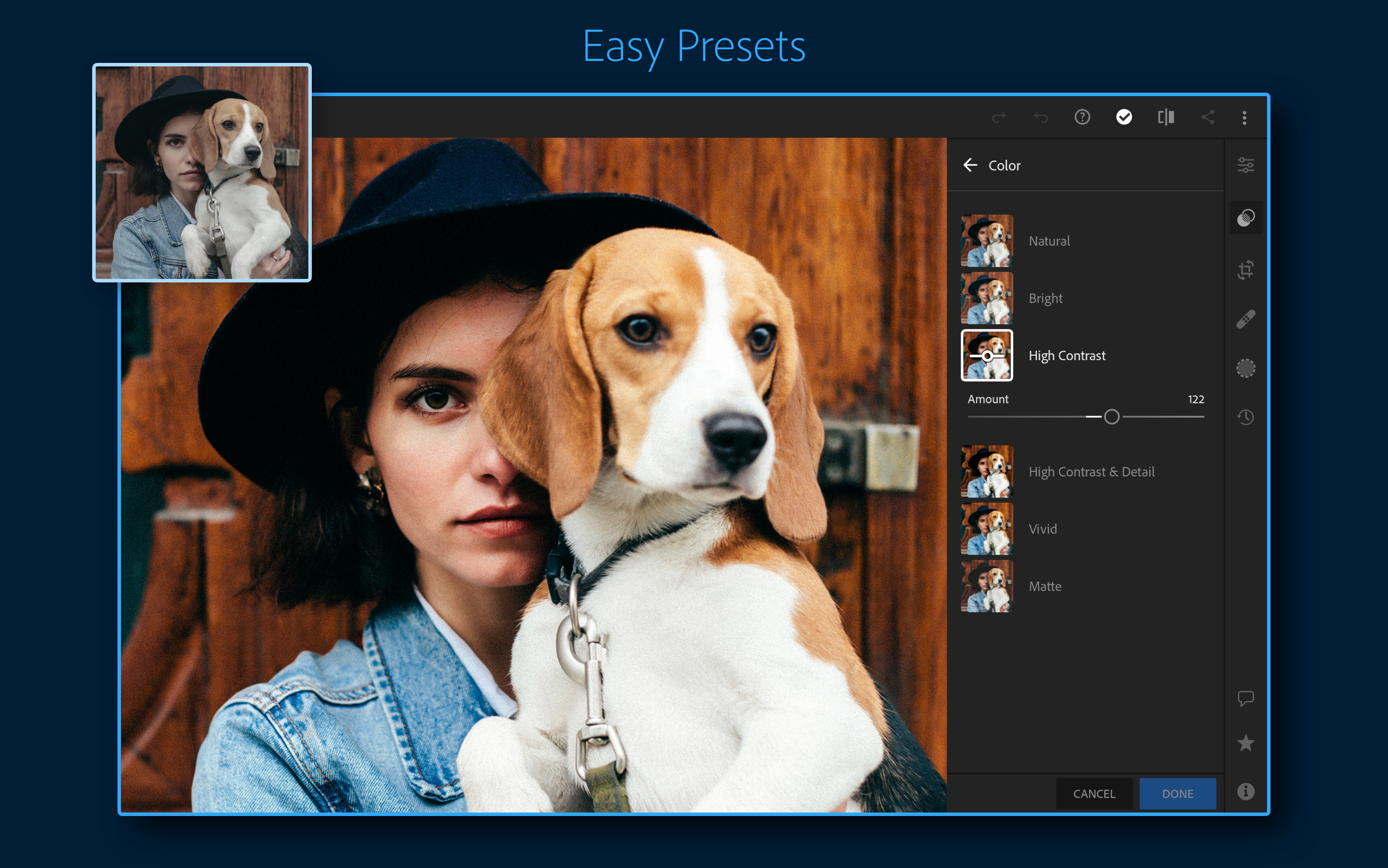Click the share icon in top bar
The height and width of the screenshot is (868, 1388).
tap(1208, 117)
